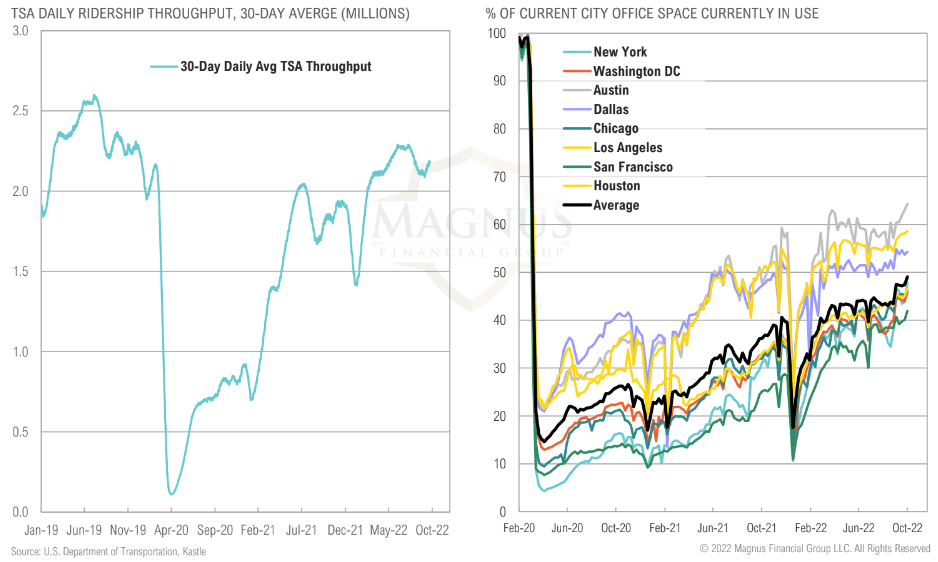938x562 pixels.
Task: Select the Houston legend entry
Action: tap(602, 186)
